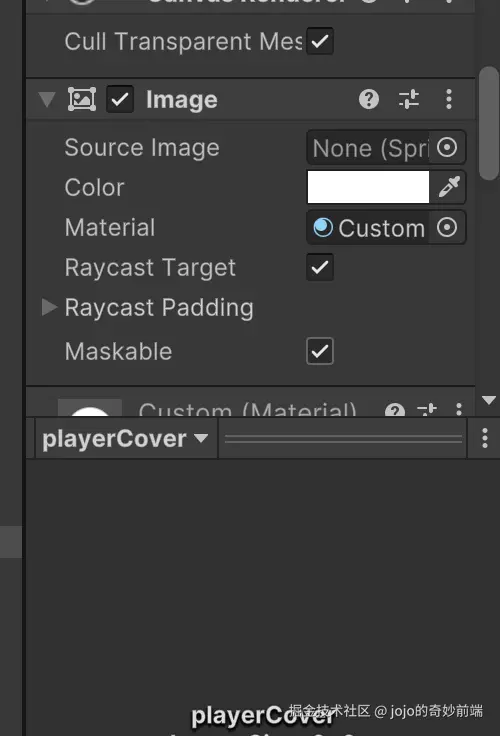The height and width of the screenshot is (736, 500).
Task: Open Custom (Material) preset settings icon
Action: (427, 411)
